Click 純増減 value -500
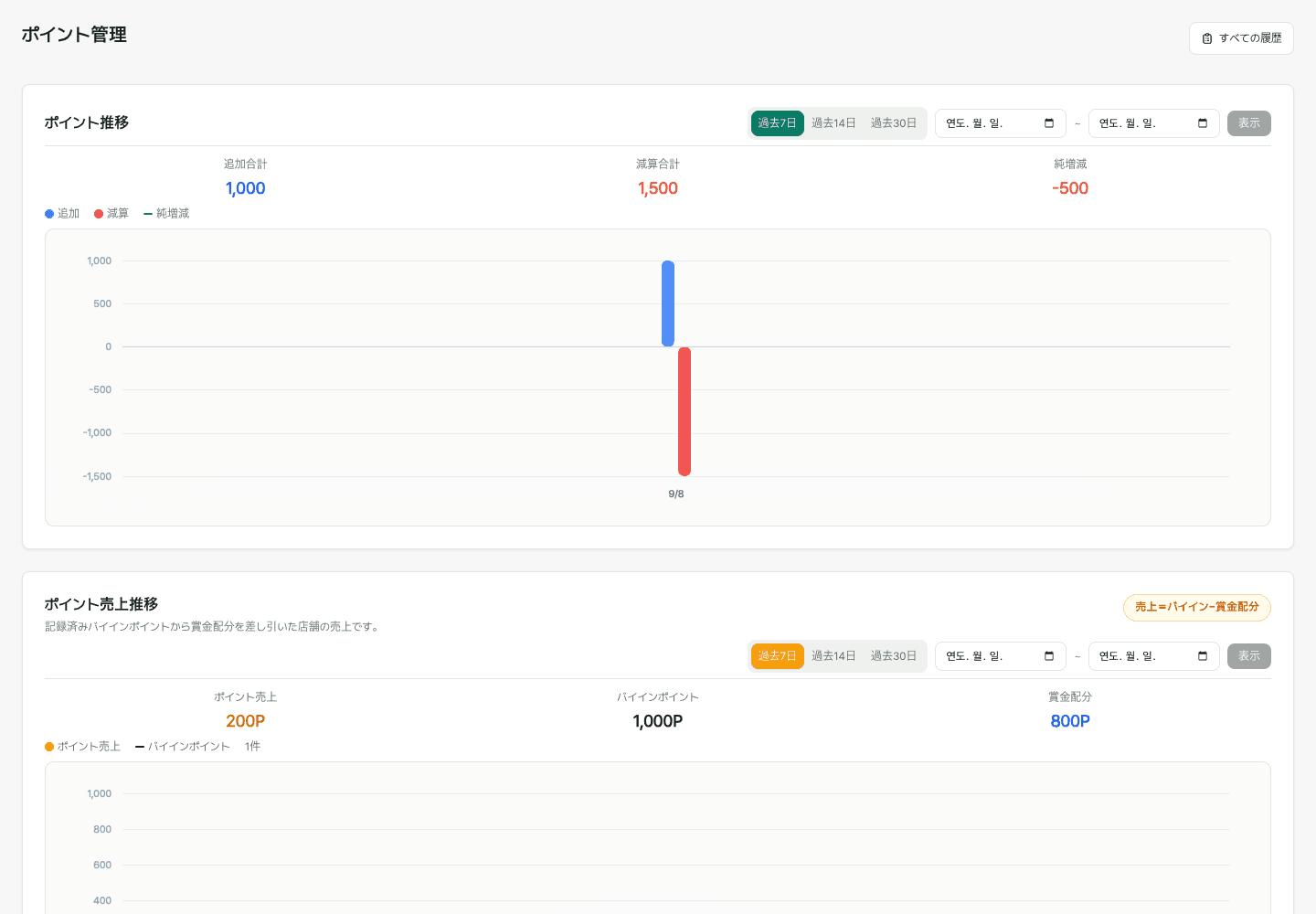Viewport: 1316px width, 914px height. pyautogui.click(x=1070, y=188)
